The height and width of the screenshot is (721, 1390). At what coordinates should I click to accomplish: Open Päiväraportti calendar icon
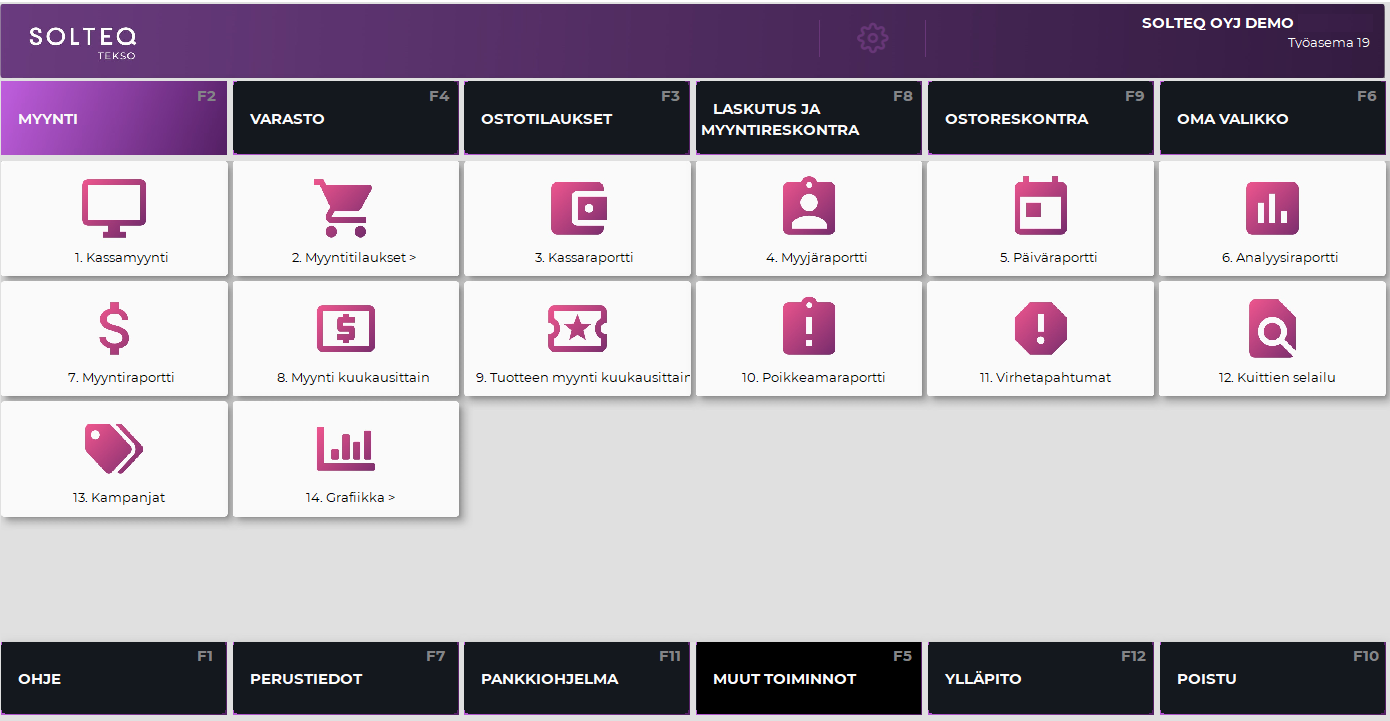click(x=1041, y=206)
